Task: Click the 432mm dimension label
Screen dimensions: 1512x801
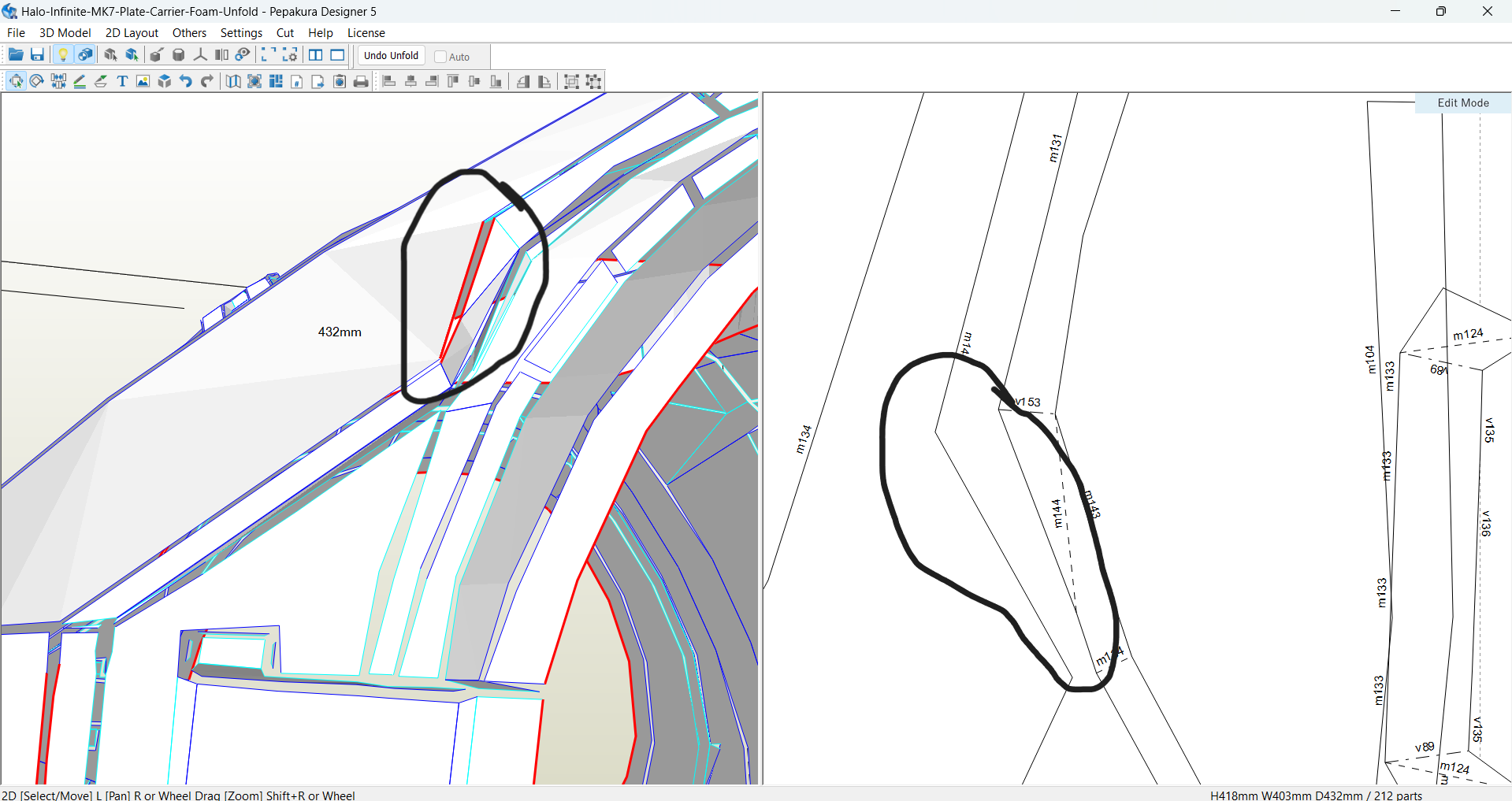Action: pyautogui.click(x=340, y=332)
